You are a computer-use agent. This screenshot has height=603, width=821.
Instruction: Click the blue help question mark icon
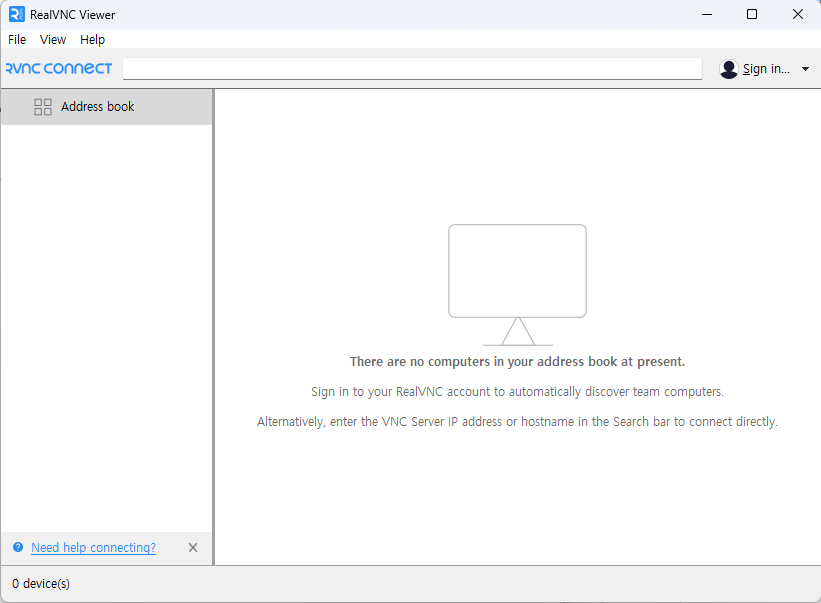(x=18, y=547)
